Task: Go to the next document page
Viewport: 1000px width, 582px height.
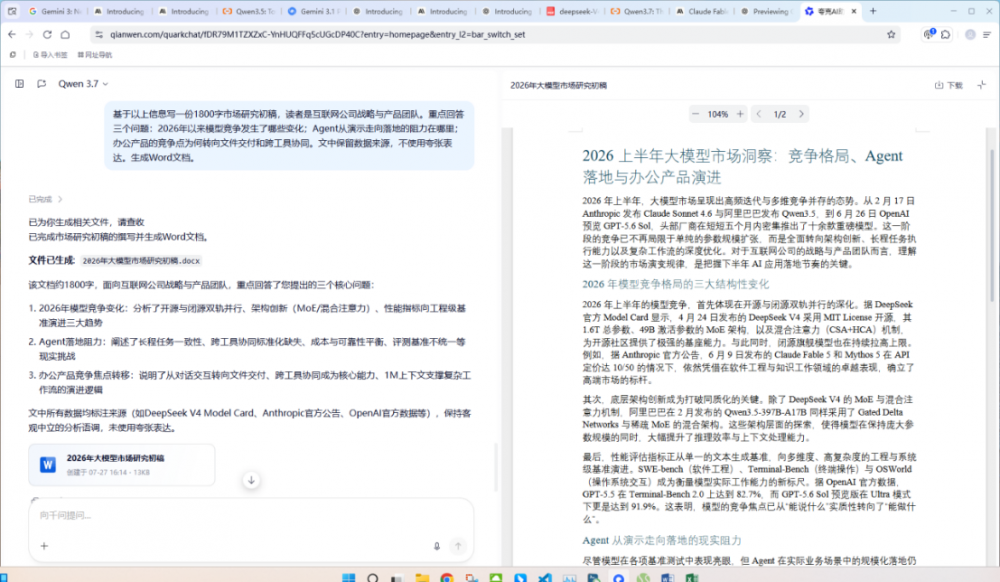Action: (802, 114)
